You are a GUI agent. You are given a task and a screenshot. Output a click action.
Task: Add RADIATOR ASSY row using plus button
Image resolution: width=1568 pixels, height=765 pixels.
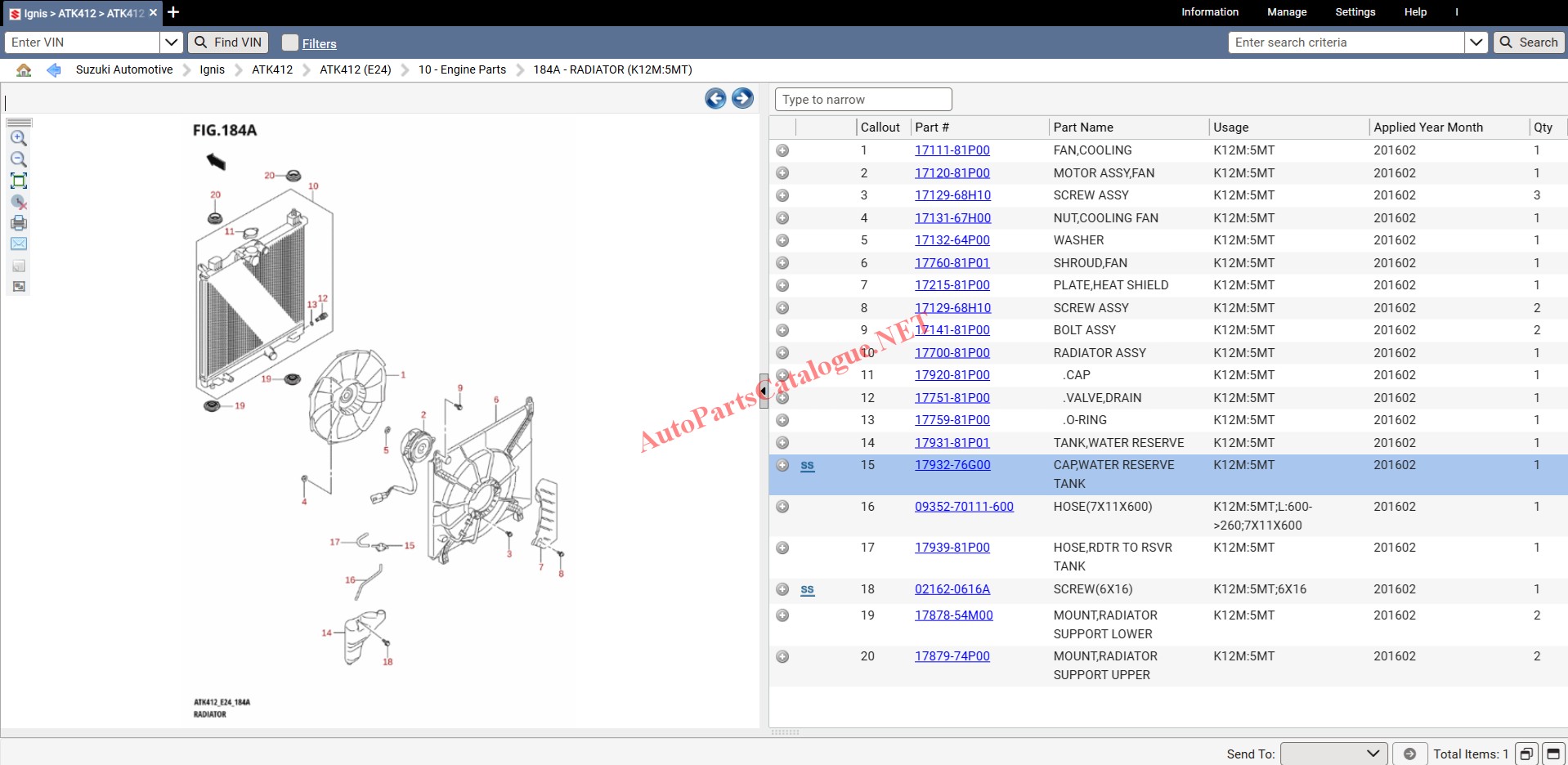(x=782, y=353)
